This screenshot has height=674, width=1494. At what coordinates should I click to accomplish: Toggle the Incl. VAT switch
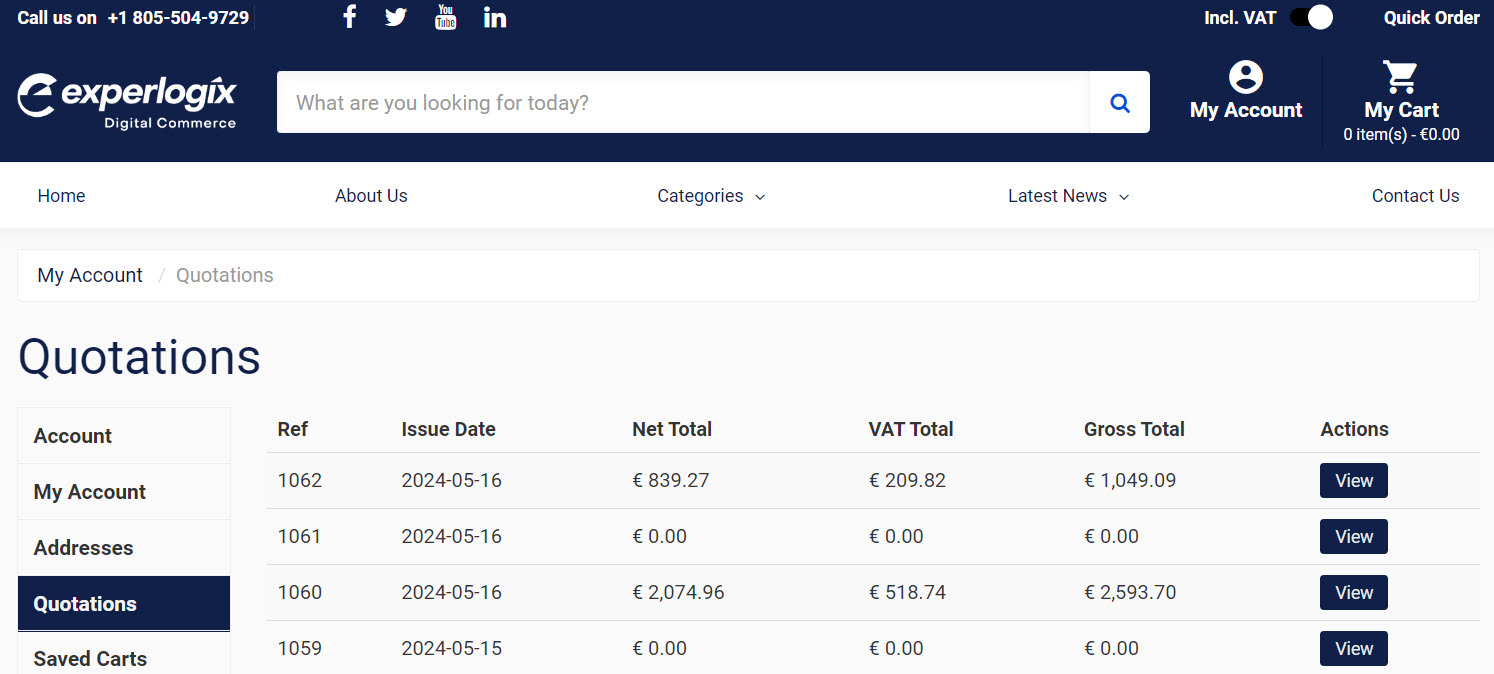click(x=1311, y=17)
